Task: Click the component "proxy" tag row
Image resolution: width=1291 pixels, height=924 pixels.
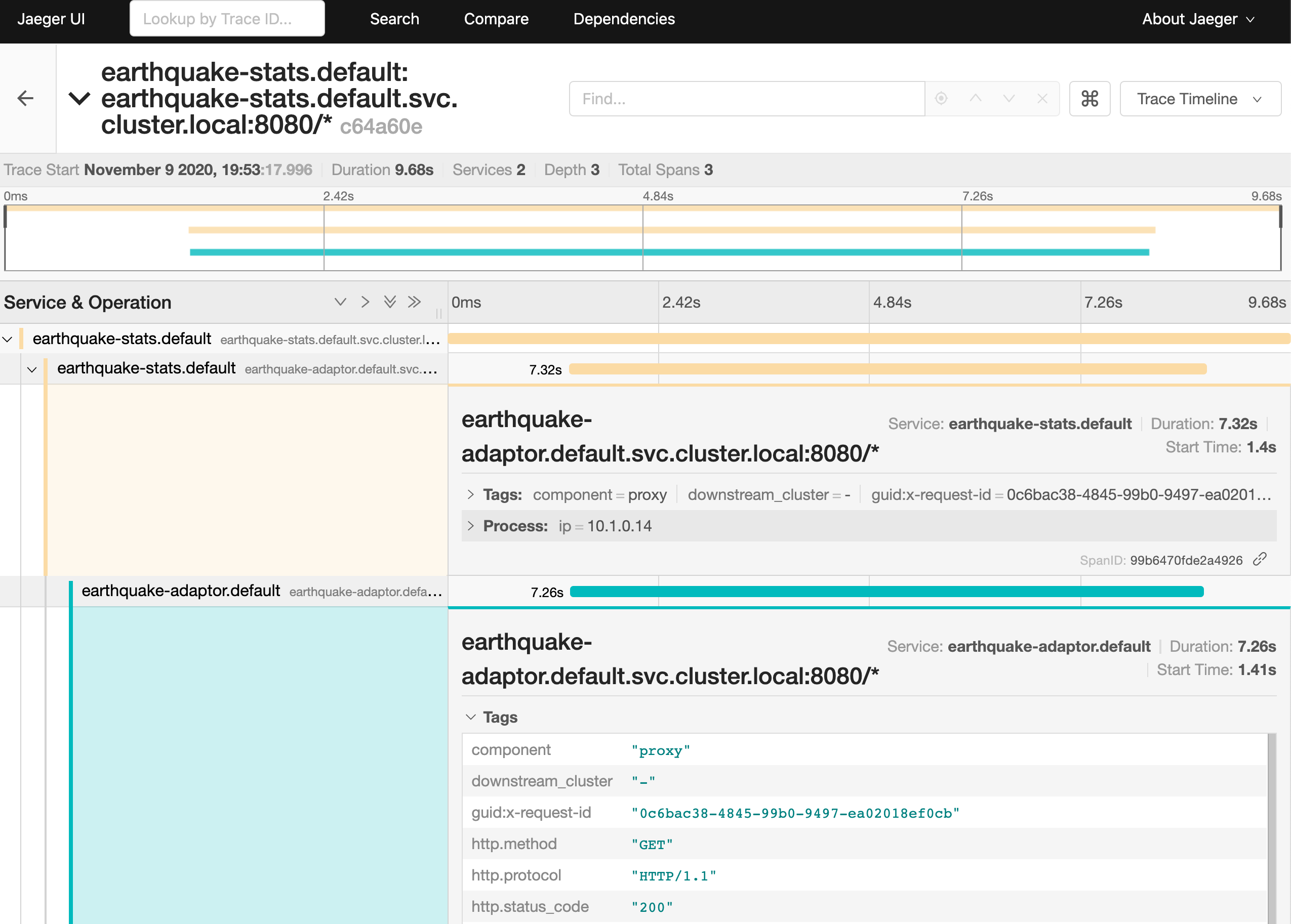Action: 864,750
